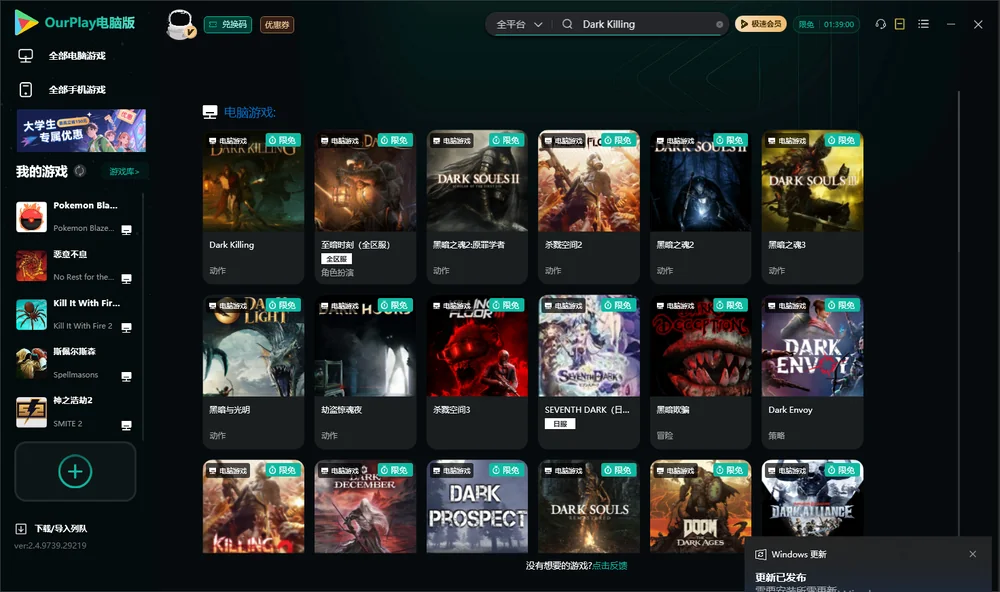This screenshot has width=1000, height=592.
Task: Open Kill It With Fire 2 entry
Action: tap(75, 314)
